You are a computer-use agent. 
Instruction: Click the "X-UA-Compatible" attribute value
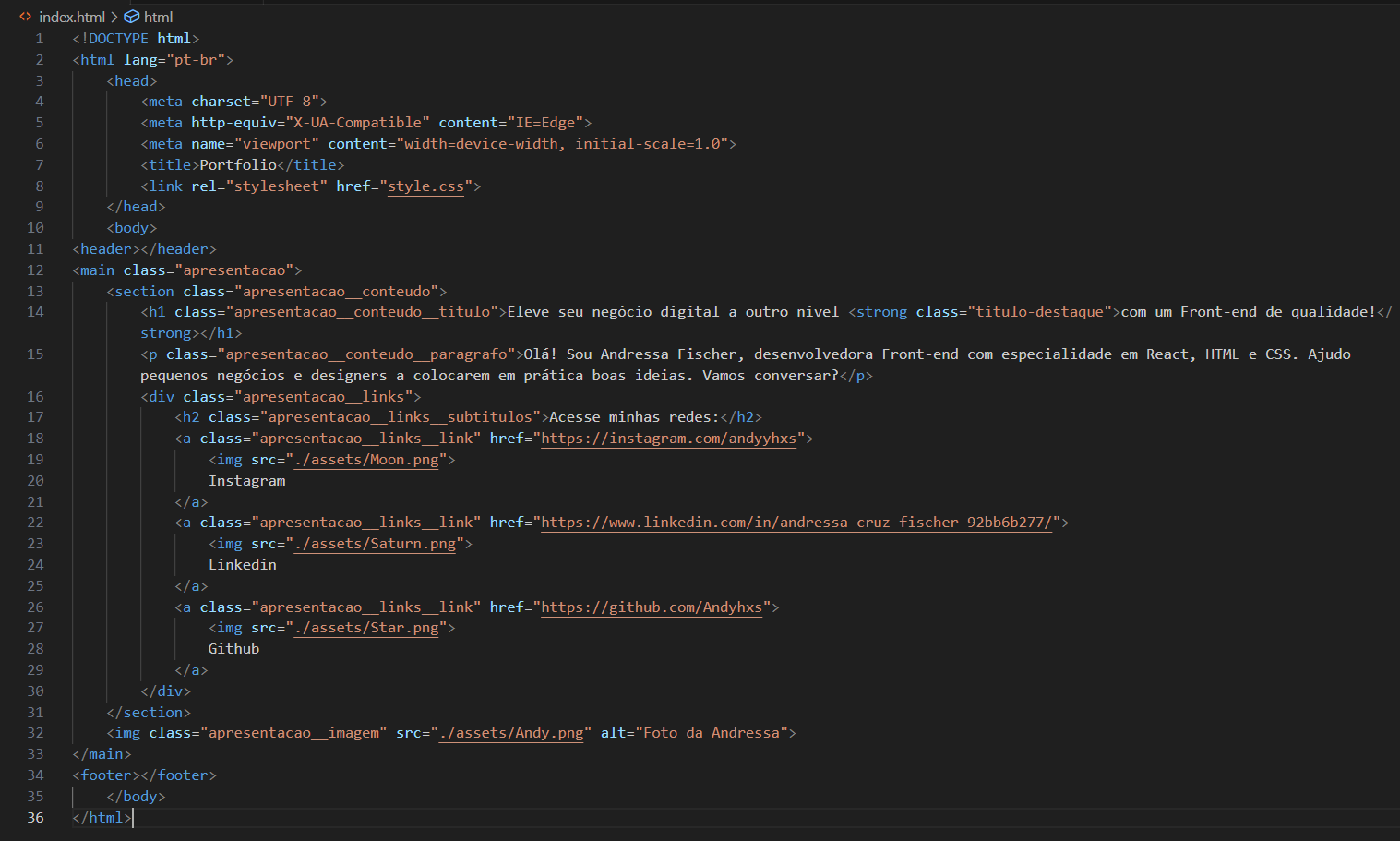tap(357, 122)
